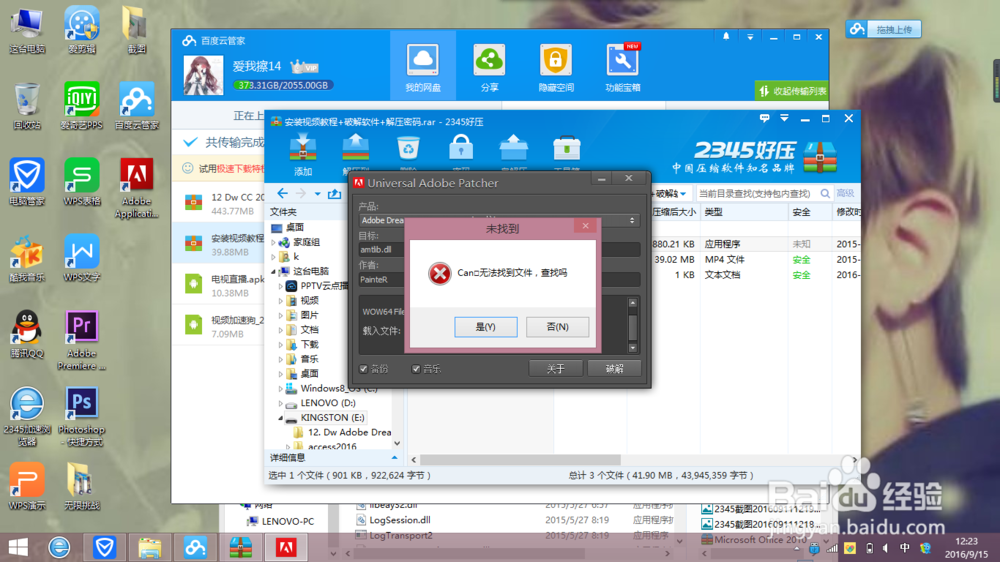Expand the LENOVO (D:) tree node
The width and height of the screenshot is (1000, 562).
[281, 403]
